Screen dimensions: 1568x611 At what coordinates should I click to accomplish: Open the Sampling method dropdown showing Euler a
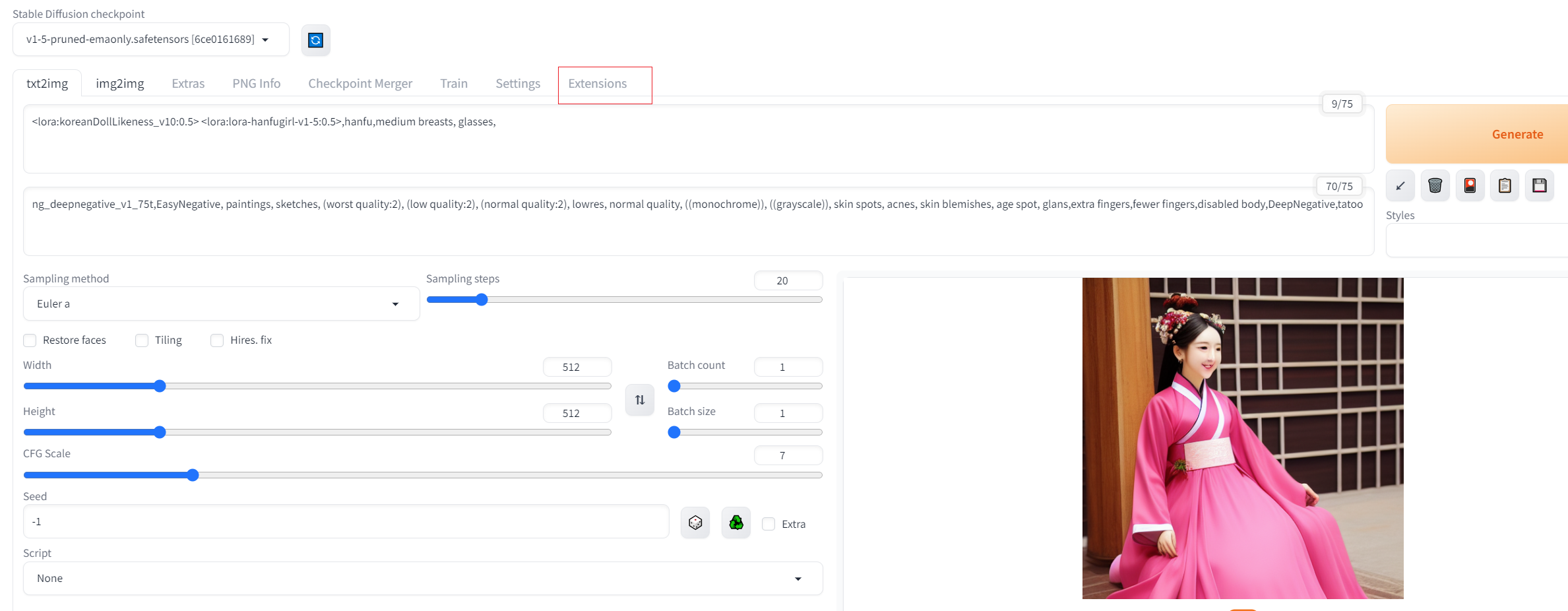[221, 304]
